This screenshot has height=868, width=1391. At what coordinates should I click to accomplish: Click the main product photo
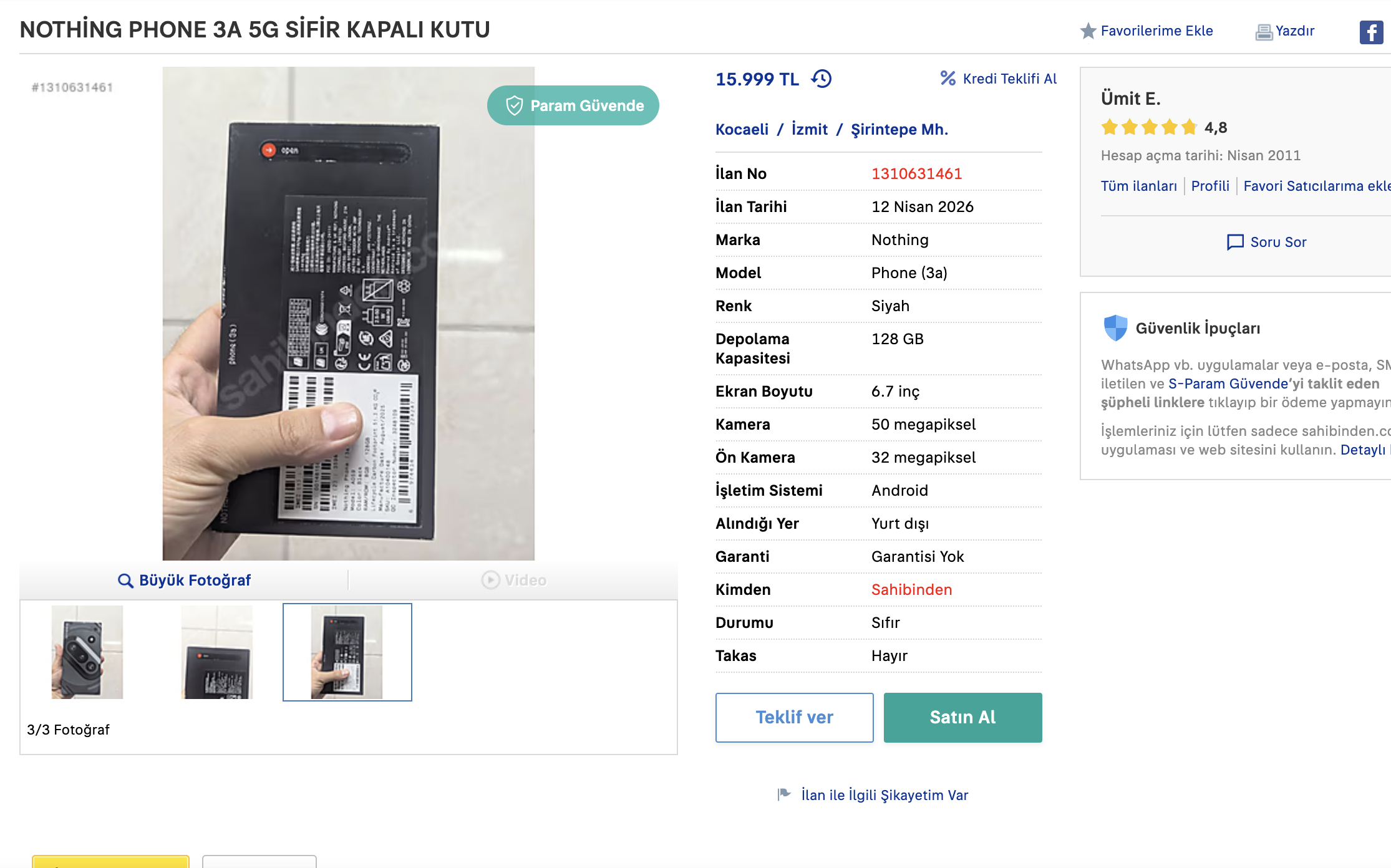(x=349, y=313)
